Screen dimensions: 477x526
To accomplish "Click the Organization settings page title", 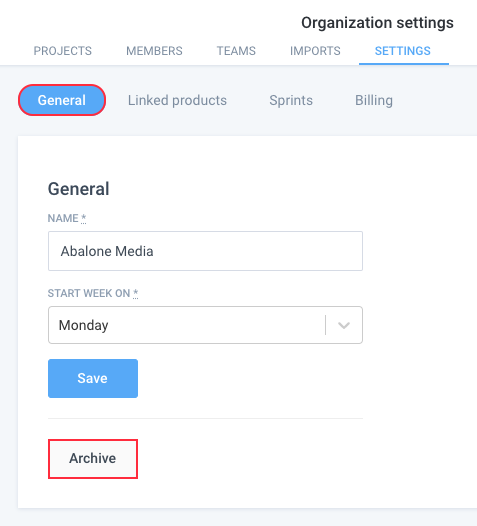I will 377,23.
